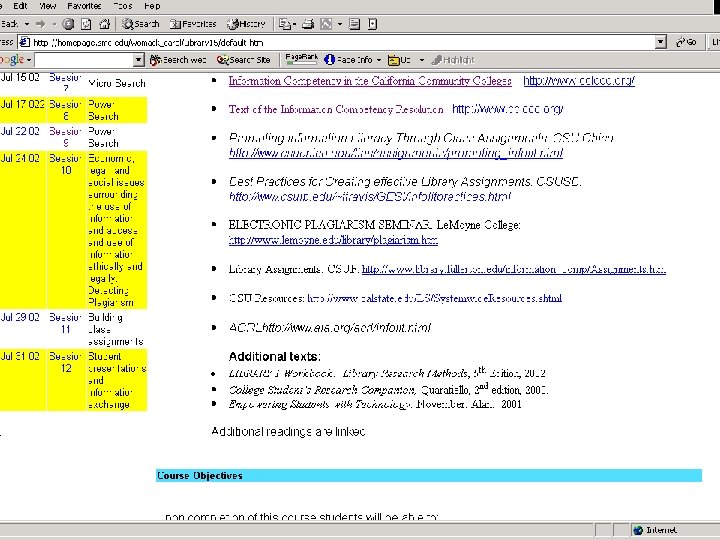Viewport: 720px width, 540px height.
Task: Open Session 9 link for Jul 22 02
Action: [x=65, y=137]
